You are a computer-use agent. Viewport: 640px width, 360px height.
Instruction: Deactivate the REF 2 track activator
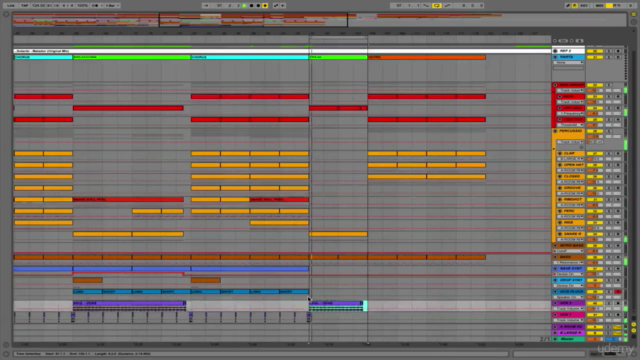[x=595, y=51]
